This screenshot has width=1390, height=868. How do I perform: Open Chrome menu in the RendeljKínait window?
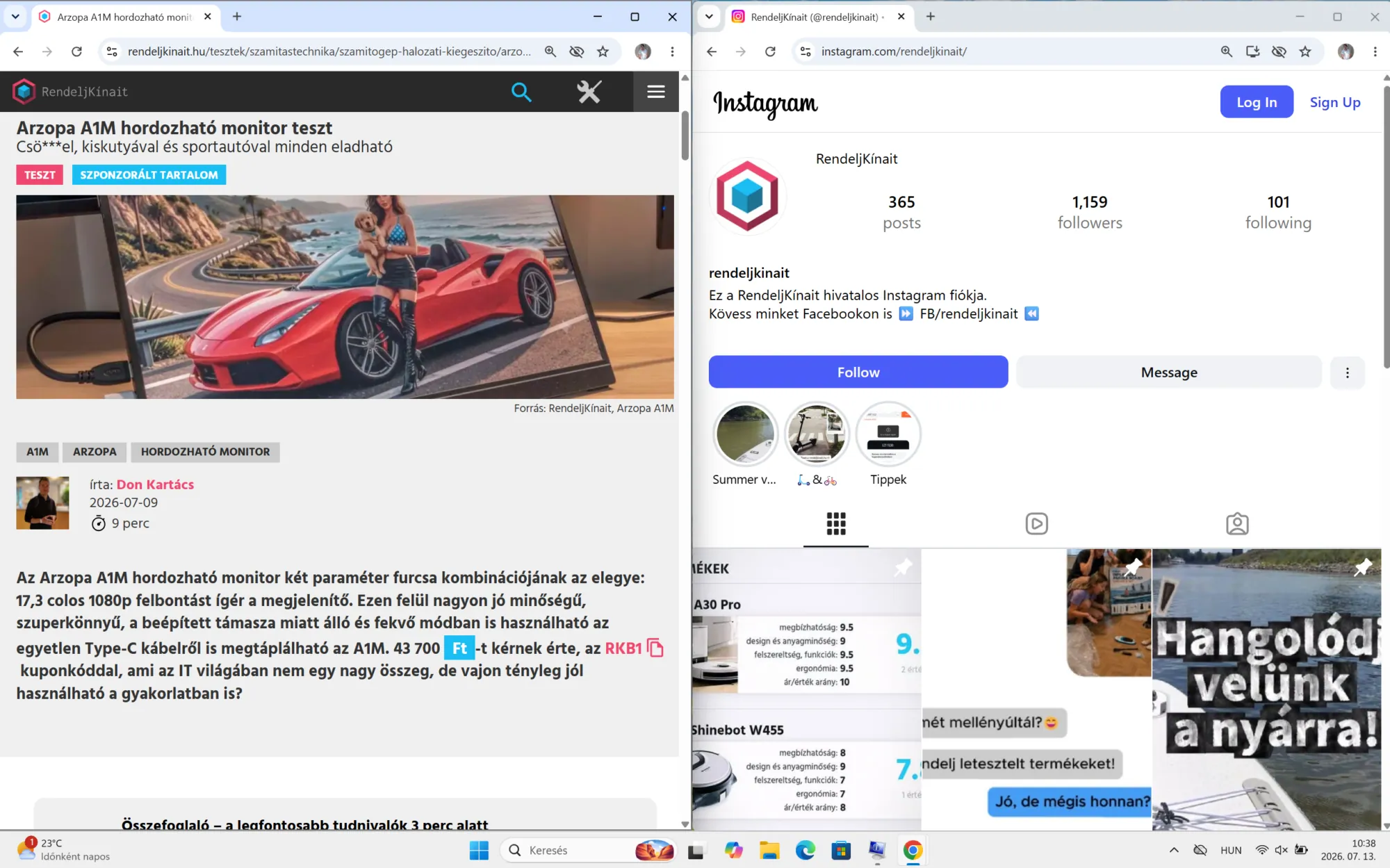[x=672, y=51]
